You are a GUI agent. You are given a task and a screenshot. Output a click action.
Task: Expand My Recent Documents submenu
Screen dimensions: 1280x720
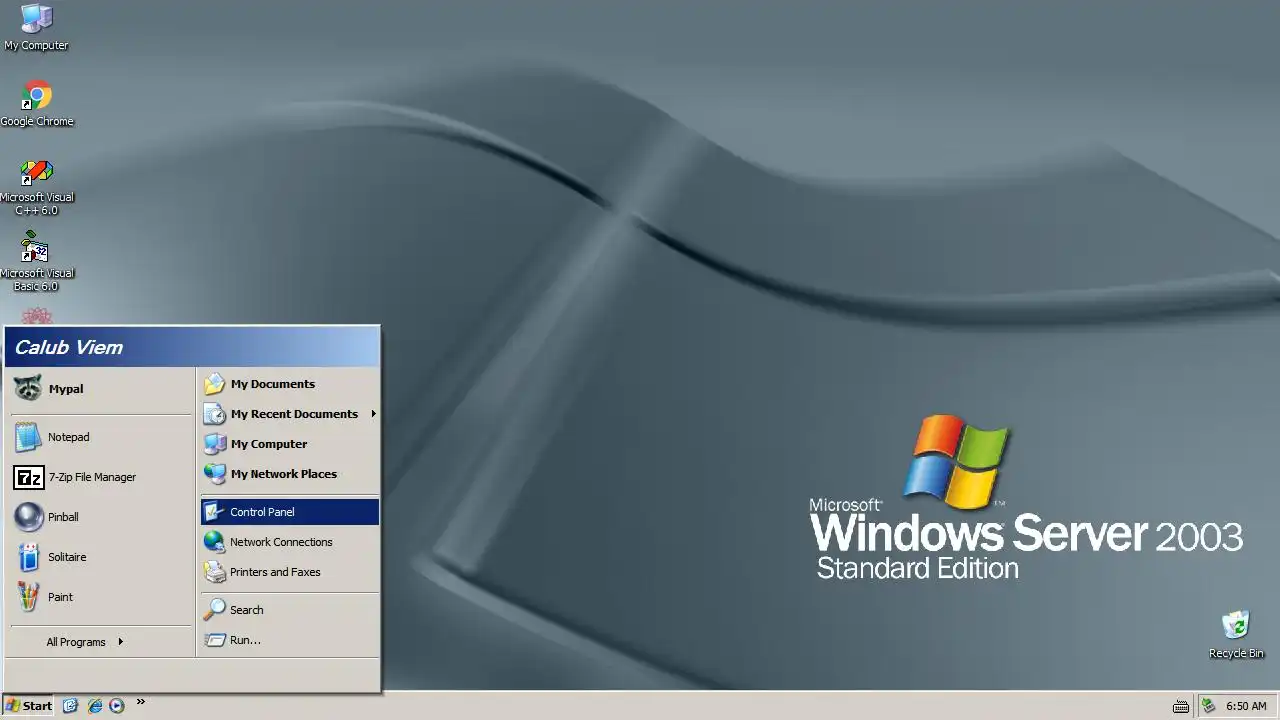(x=290, y=414)
